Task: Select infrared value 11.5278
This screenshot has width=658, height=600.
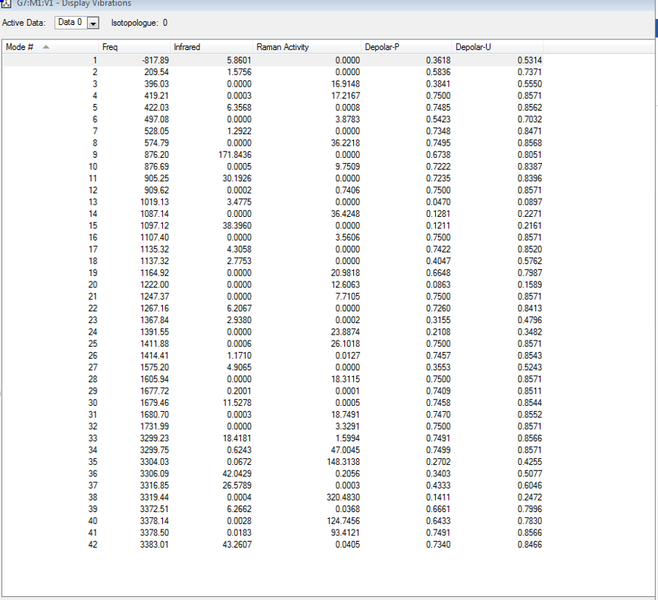Action: click(x=237, y=402)
